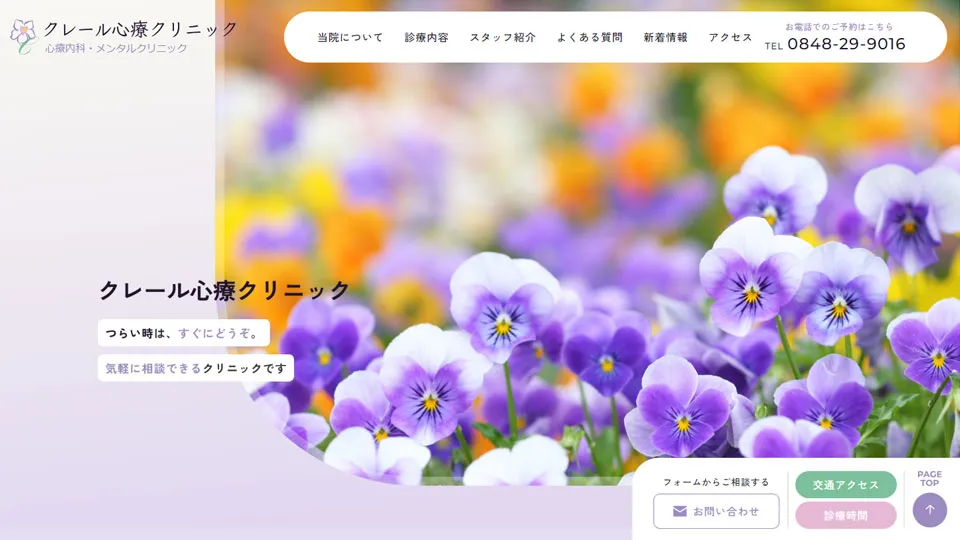The width and height of the screenshot is (960, 540).
Task: Click the 気軽に相談できるクリニックです tagline
Action: [196, 368]
